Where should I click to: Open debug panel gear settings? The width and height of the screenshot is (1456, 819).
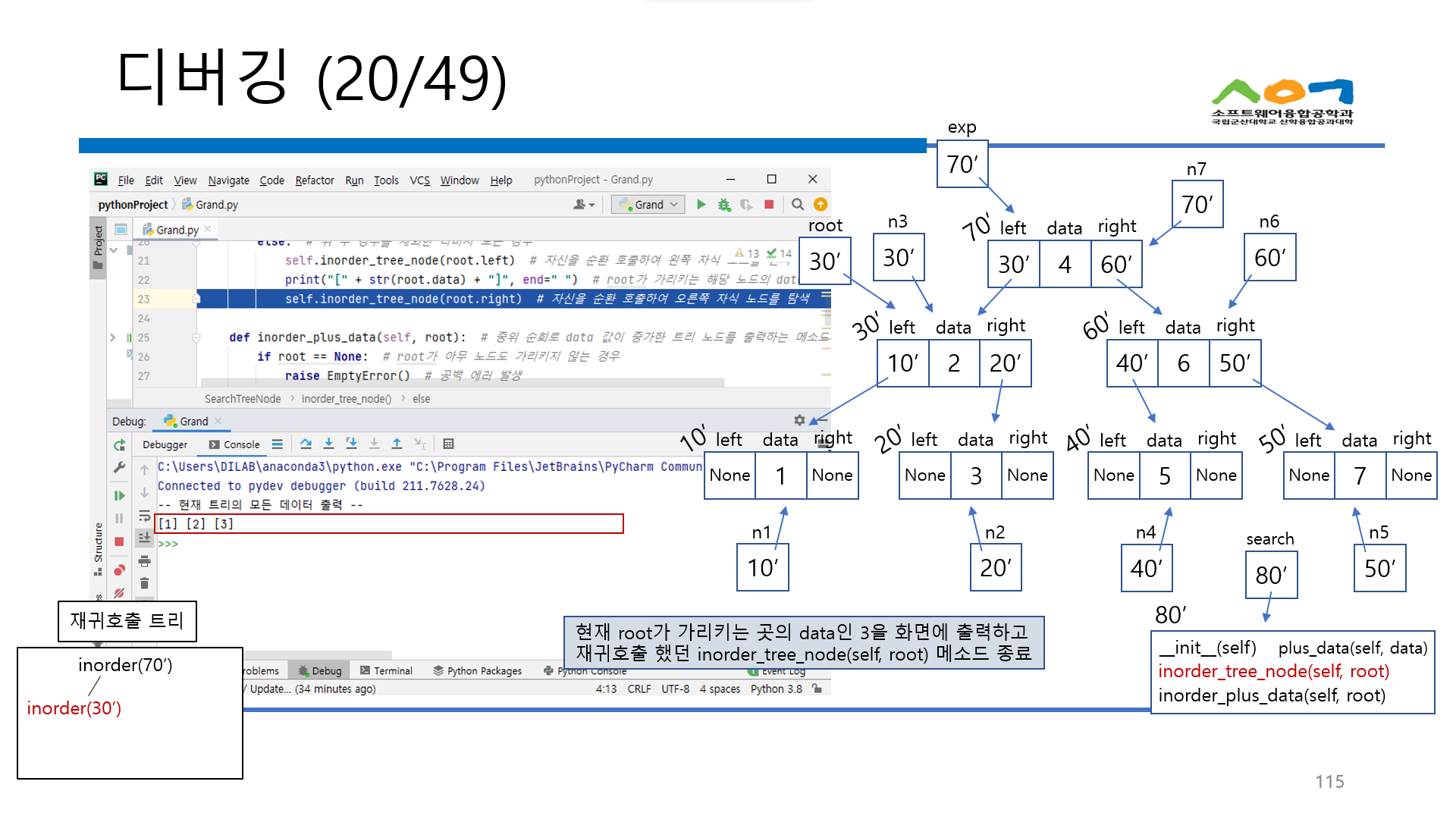[799, 420]
